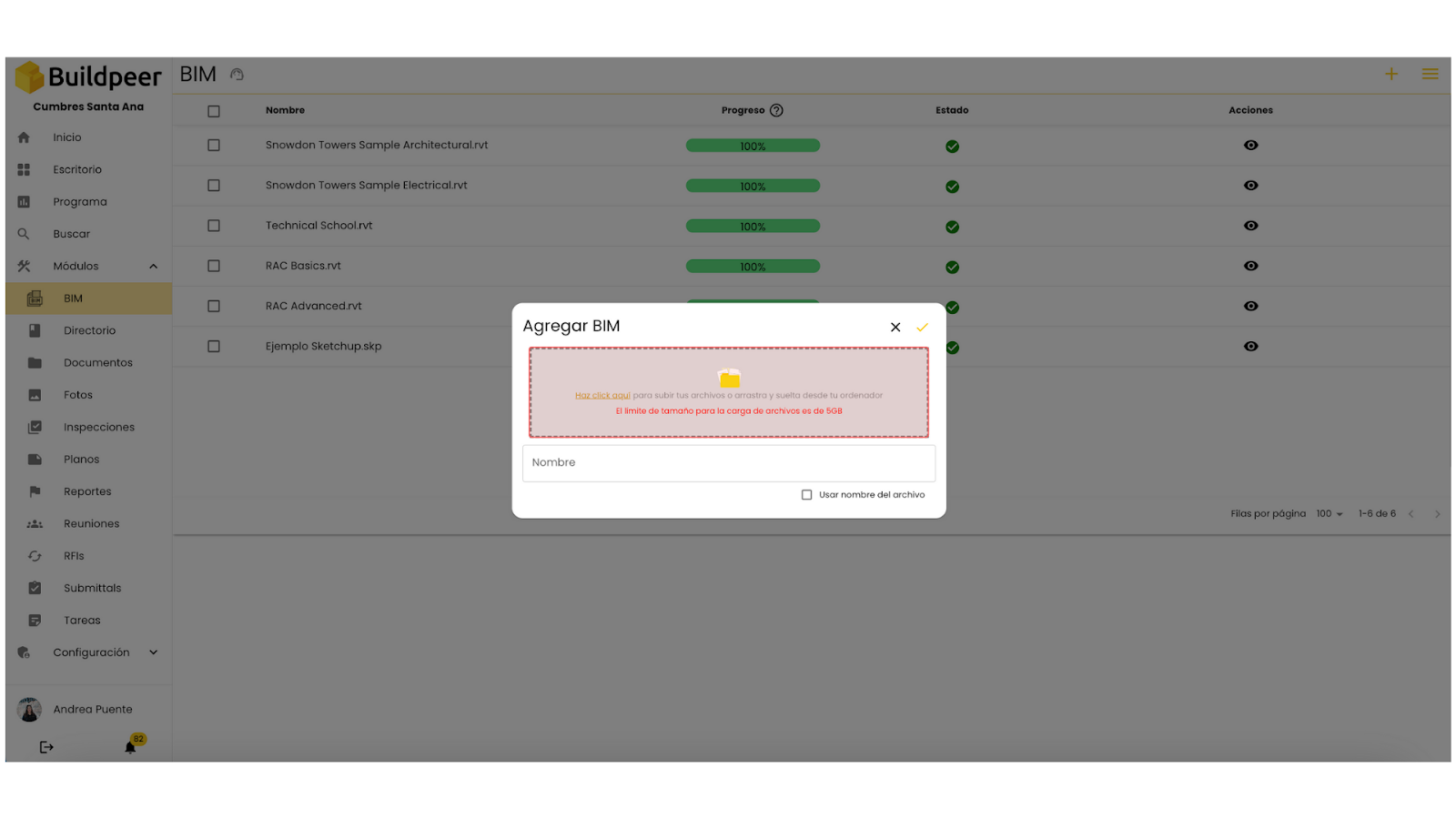Close the Agregar BIM dialog
Viewport: 1456px width, 819px height.
pyautogui.click(x=895, y=328)
